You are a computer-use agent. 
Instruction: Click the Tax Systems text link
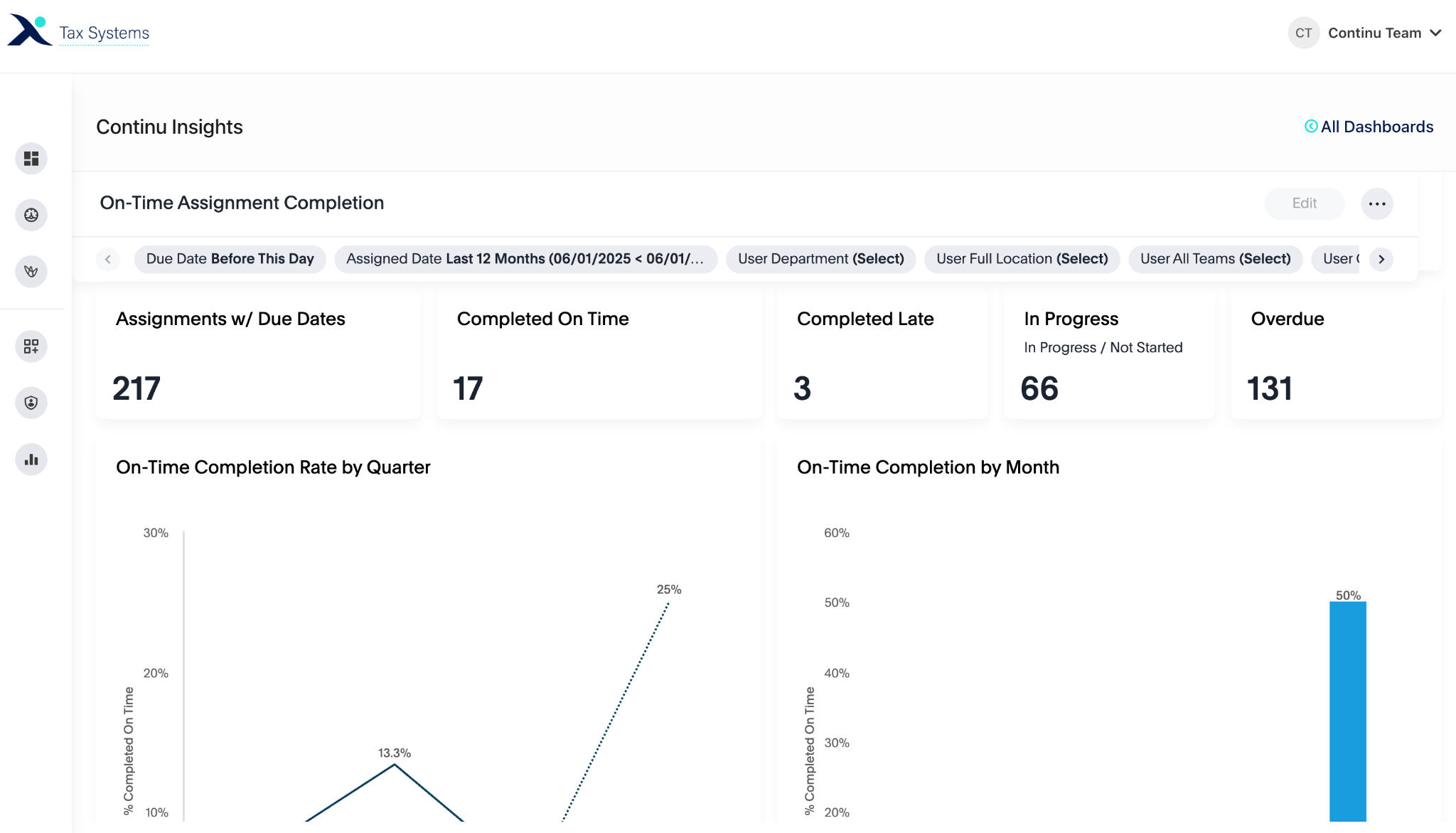(x=104, y=33)
